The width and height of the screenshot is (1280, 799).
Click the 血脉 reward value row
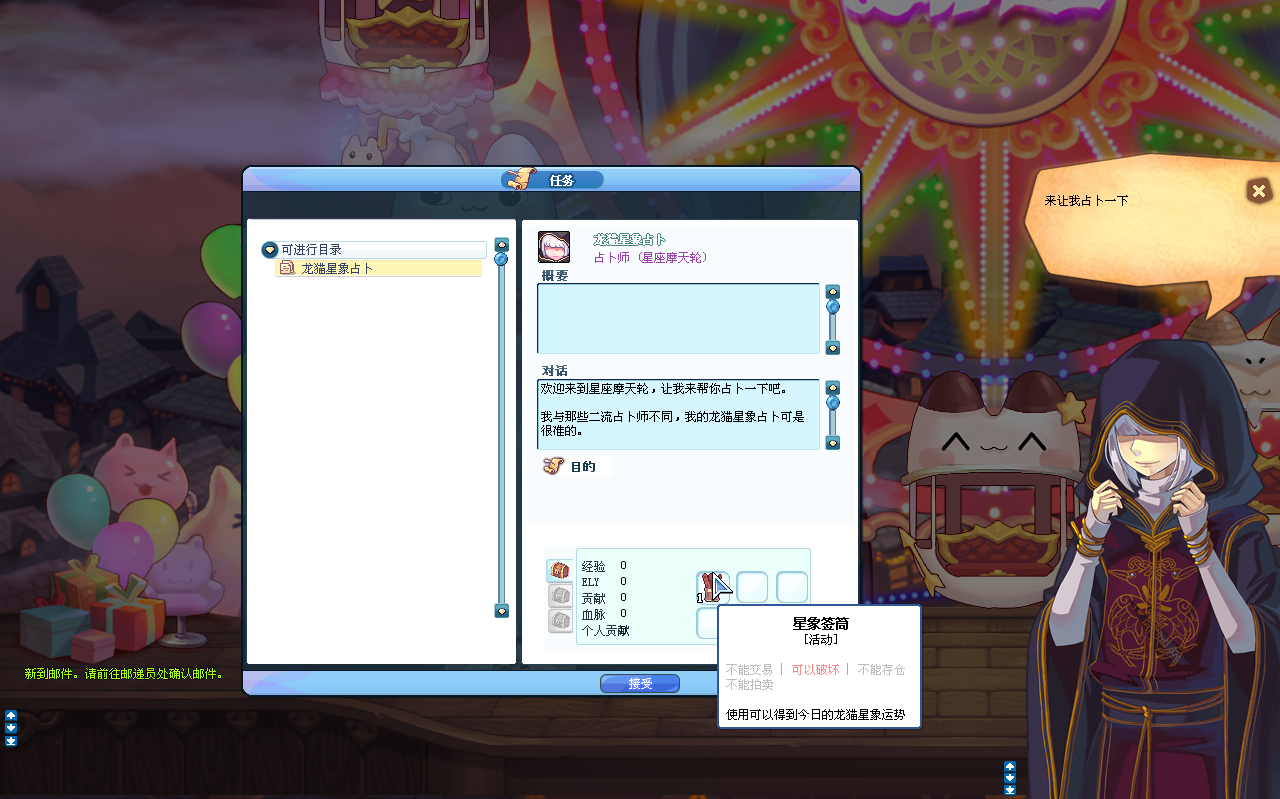[x=605, y=614]
